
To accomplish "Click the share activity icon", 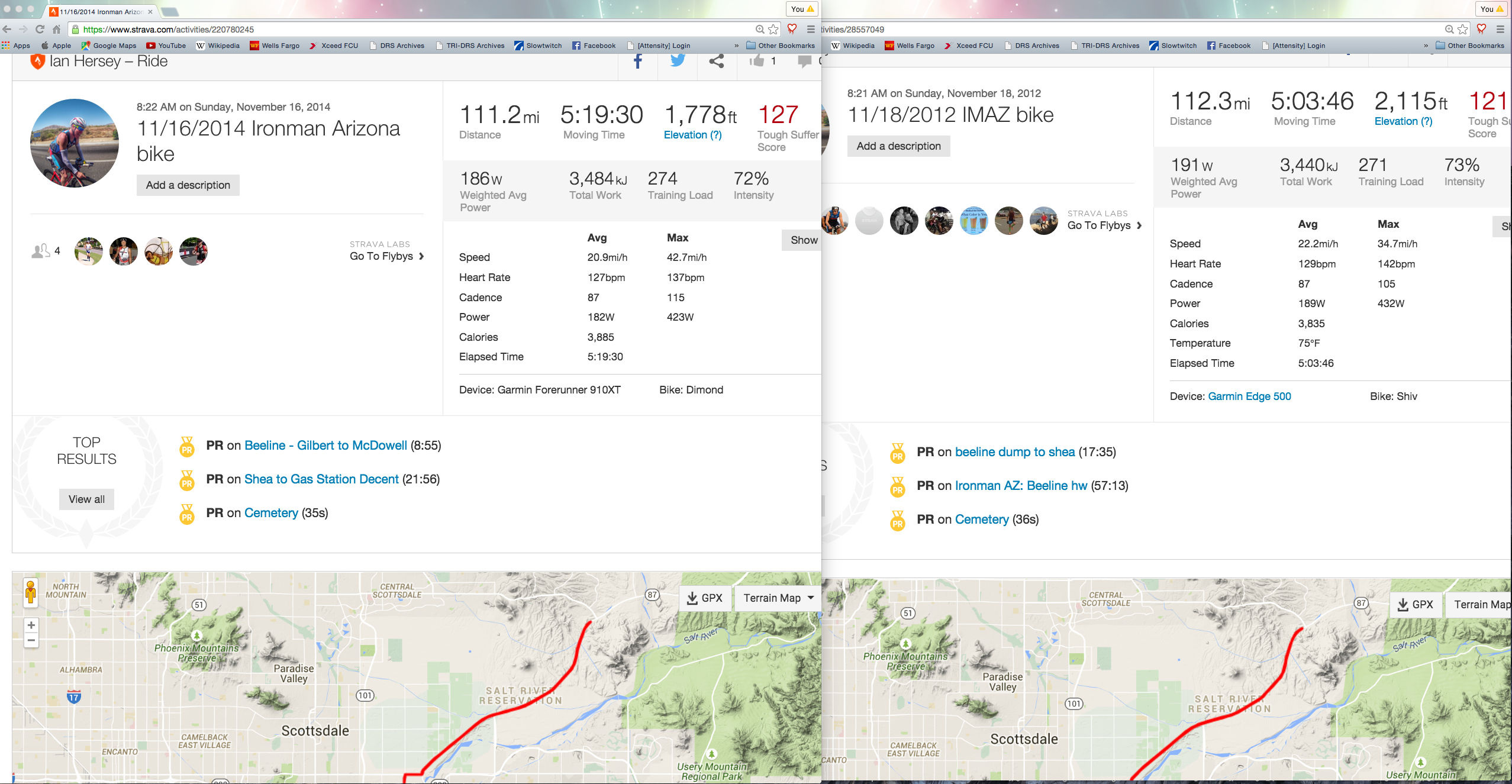I will click(716, 61).
